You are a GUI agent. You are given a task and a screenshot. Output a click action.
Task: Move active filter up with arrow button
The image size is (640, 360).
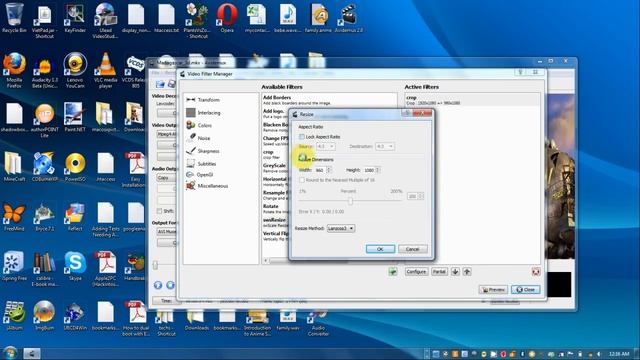point(467,271)
